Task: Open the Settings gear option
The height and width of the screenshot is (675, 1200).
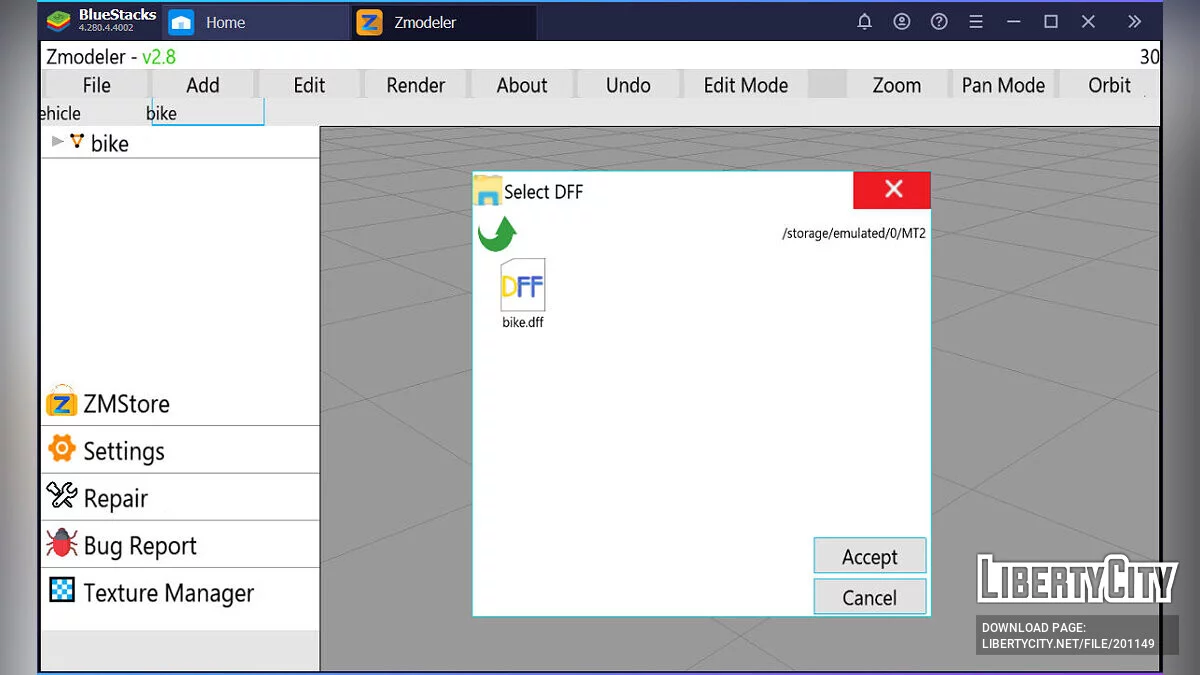Action: tap(62, 449)
